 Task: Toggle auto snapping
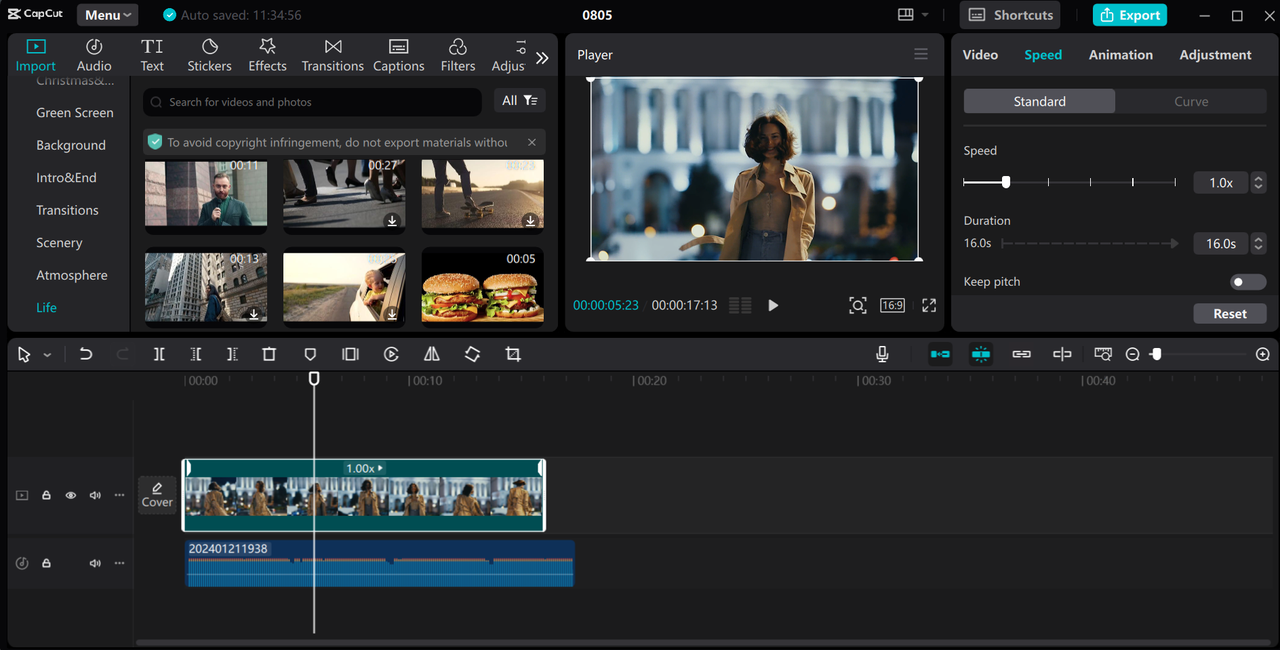981,354
